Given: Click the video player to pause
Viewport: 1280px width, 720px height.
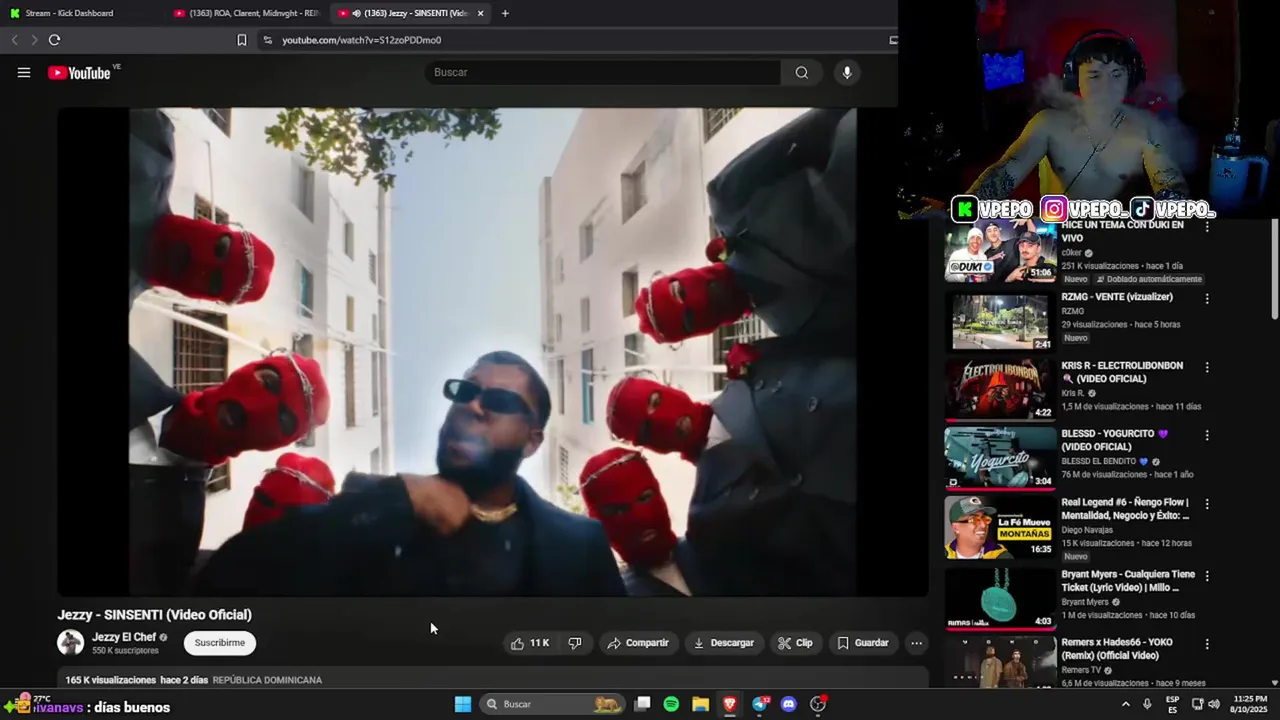Looking at the screenshot, I should click(x=492, y=352).
